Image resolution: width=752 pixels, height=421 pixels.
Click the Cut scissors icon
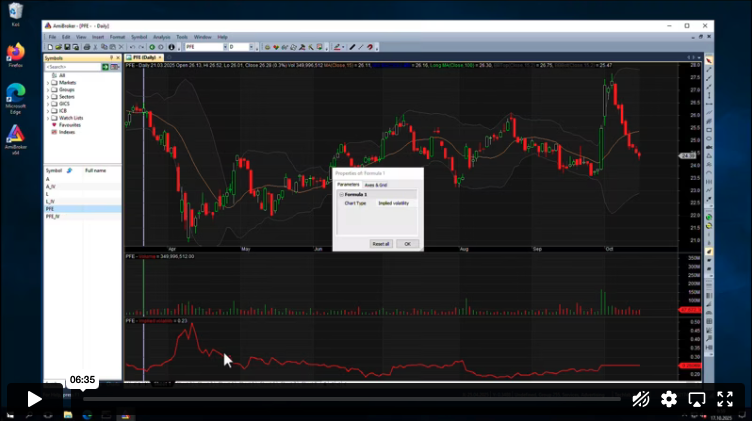click(x=95, y=47)
